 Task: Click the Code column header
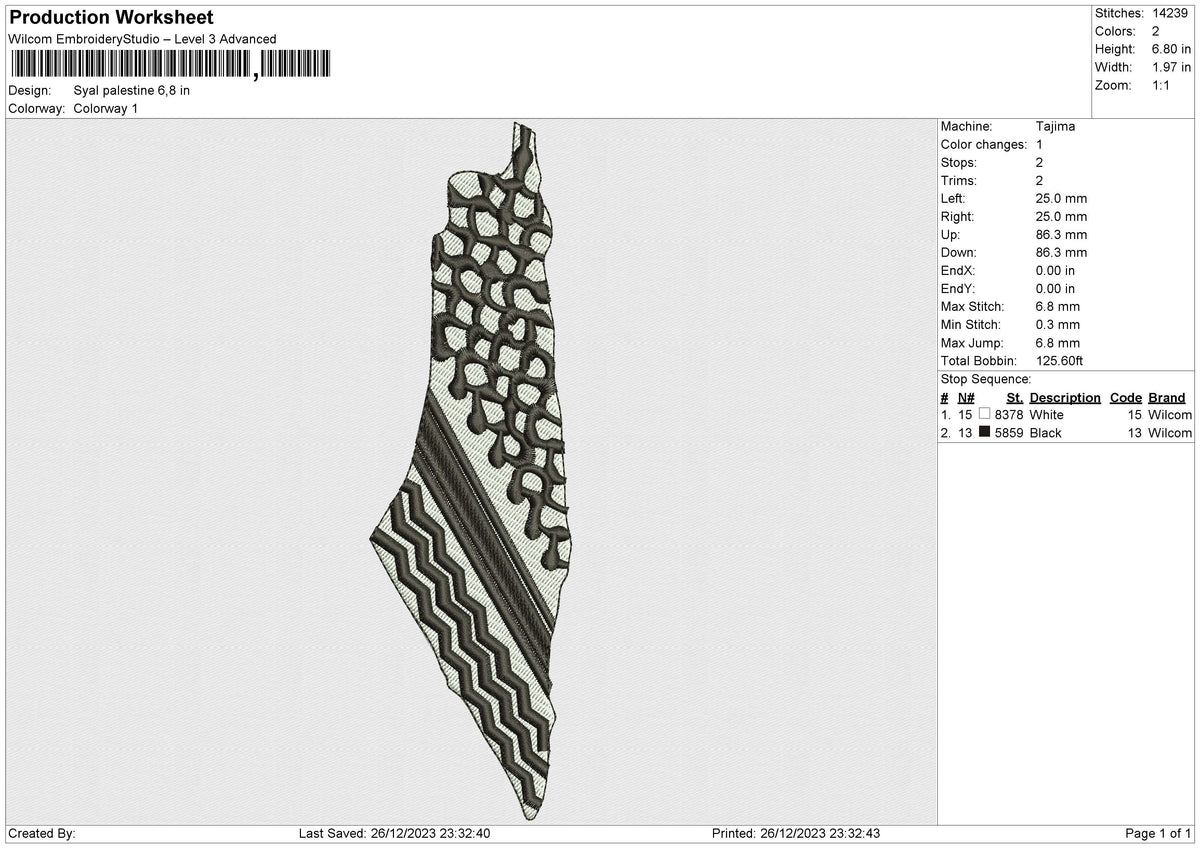coord(1125,397)
